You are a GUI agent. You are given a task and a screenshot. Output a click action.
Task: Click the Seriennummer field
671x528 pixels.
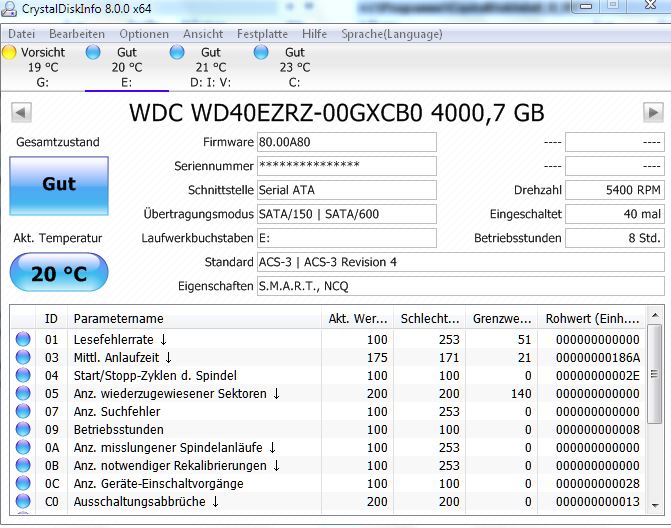click(347, 166)
